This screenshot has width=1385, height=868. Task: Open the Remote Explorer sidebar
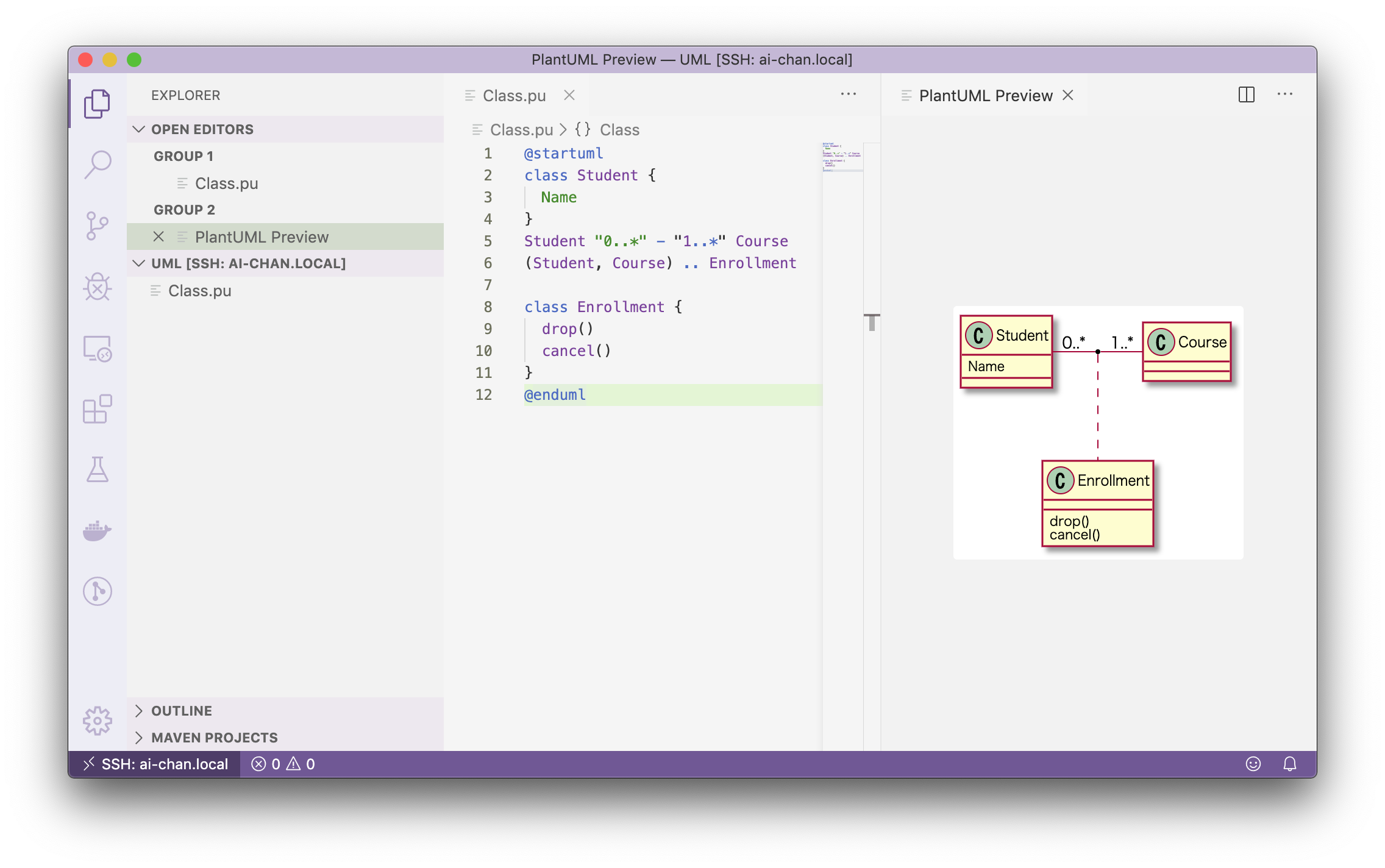[98, 349]
